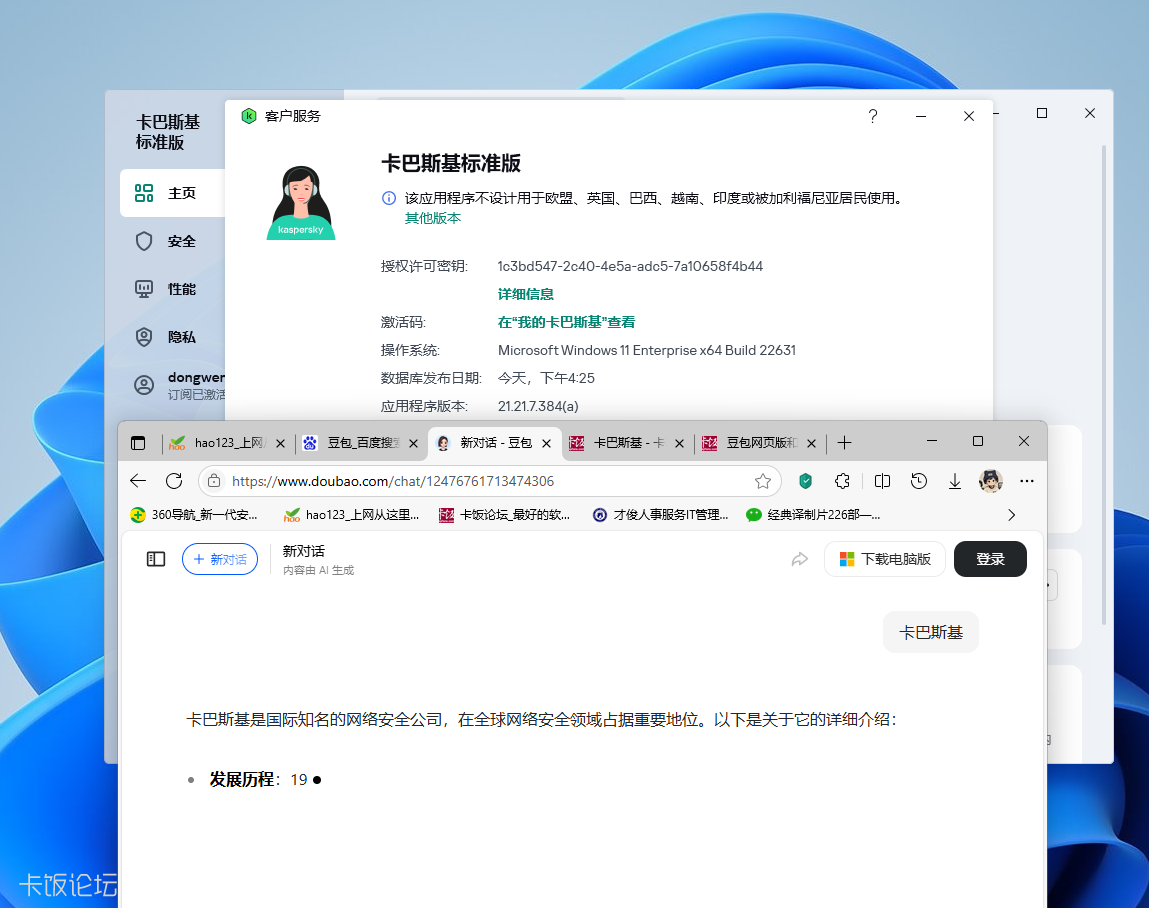
Task: Click the info icon beside the region notice
Action: click(389, 198)
